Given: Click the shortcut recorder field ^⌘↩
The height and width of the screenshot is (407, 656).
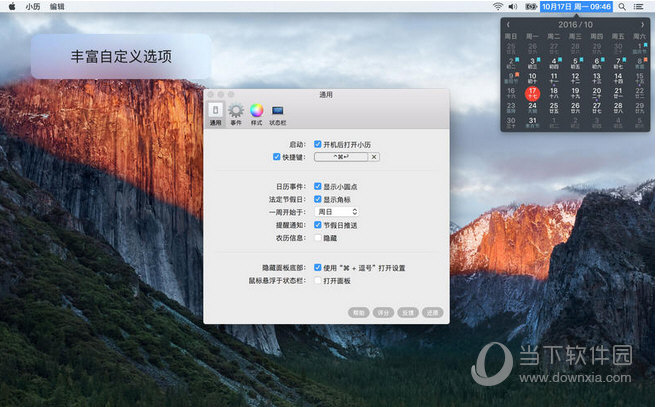Looking at the screenshot, I should [341, 157].
